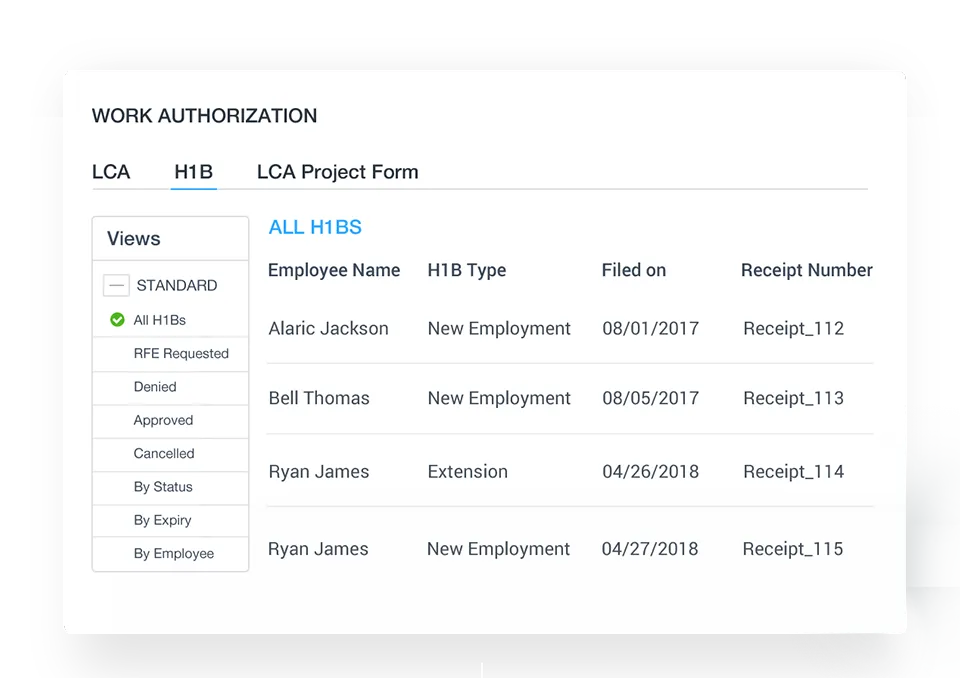960x678 pixels.
Task: Open the Bell Thomas record
Action: pos(319,398)
